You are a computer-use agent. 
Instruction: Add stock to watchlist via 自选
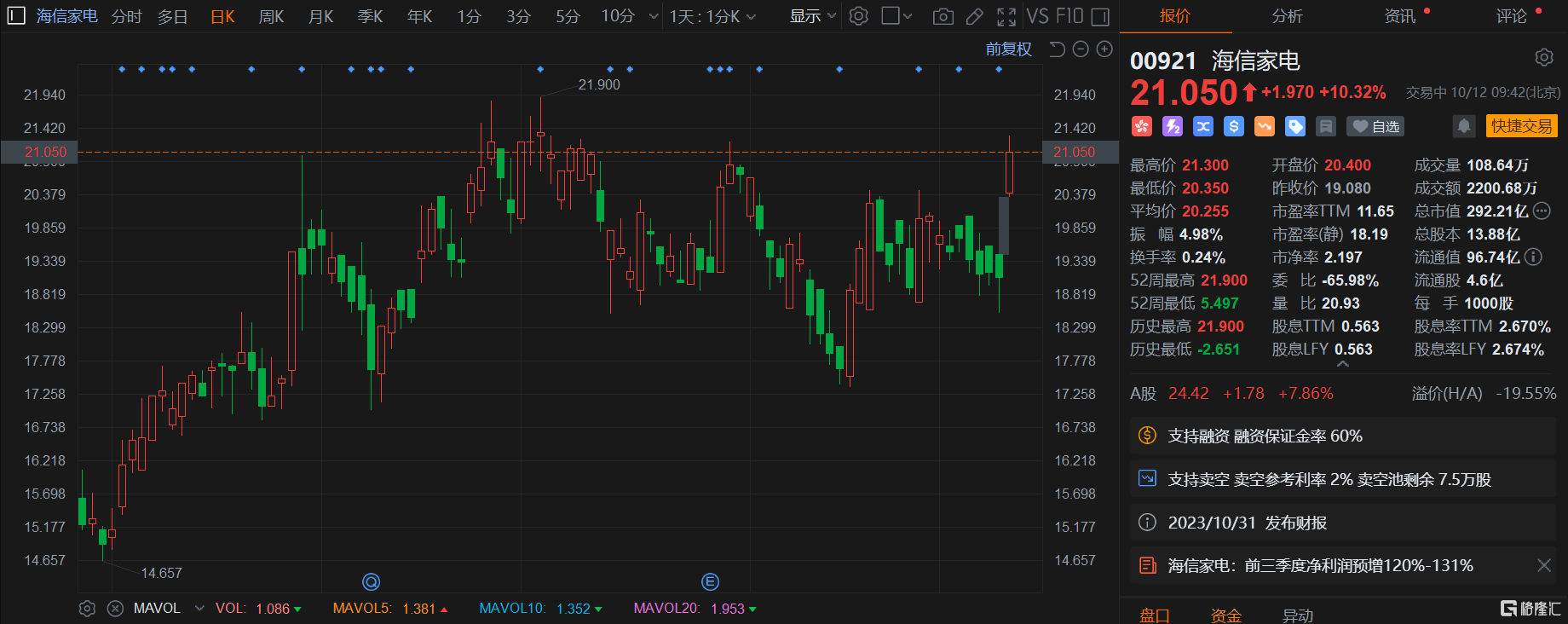pyautogui.click(x=1375, y=126)
